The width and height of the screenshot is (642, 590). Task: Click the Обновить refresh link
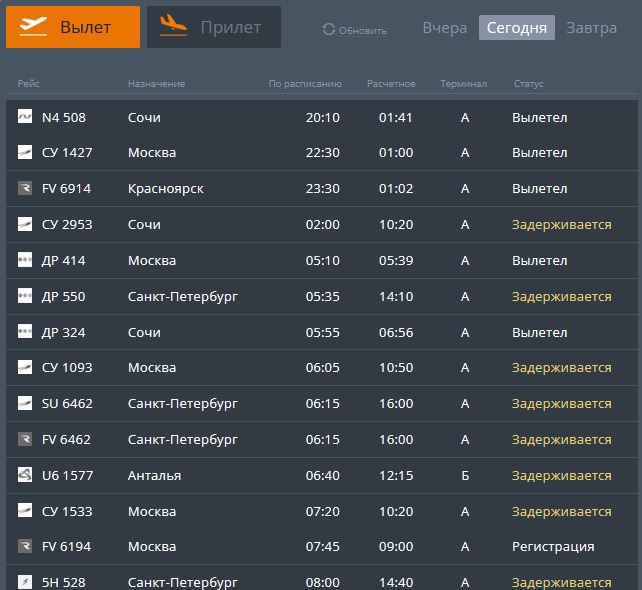(363, 31)
